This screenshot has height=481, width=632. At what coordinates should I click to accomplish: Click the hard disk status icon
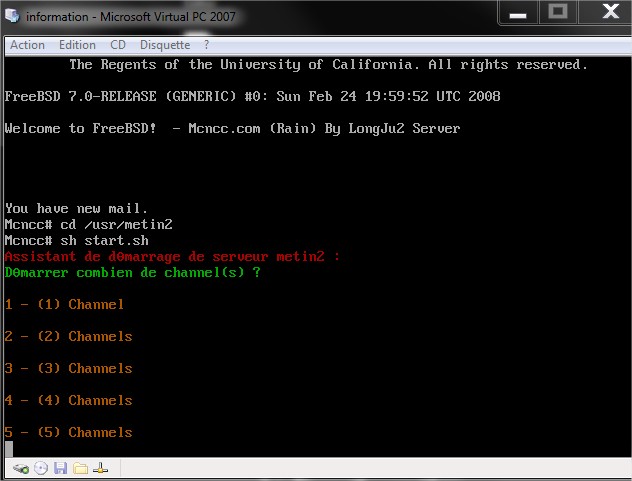(x=21, y=469)
